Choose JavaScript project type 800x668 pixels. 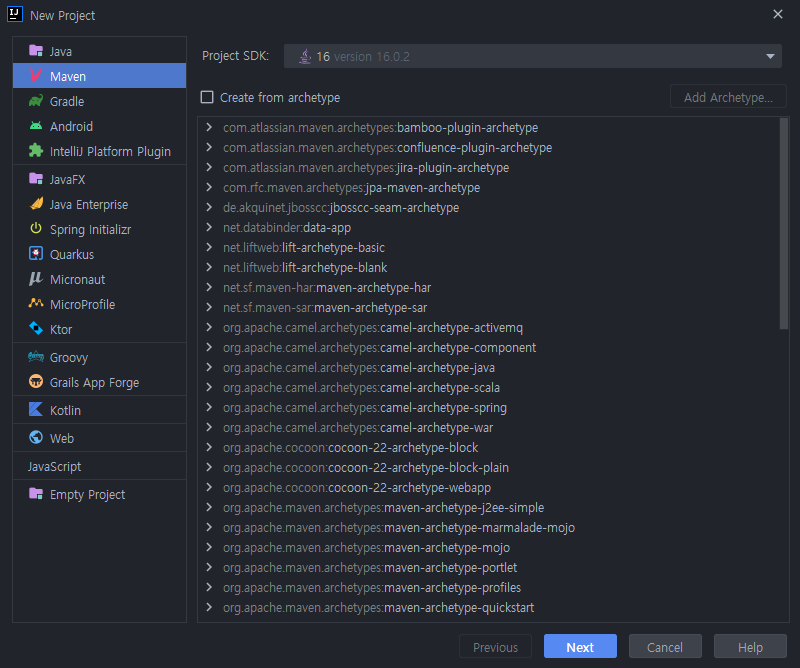54,466
